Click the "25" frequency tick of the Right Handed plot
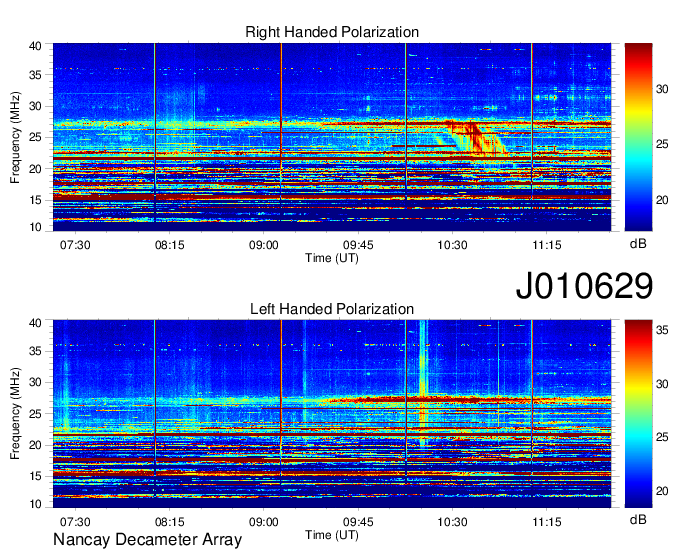The image size is (680, 552). pyautogui.click(x=36, y=137)
